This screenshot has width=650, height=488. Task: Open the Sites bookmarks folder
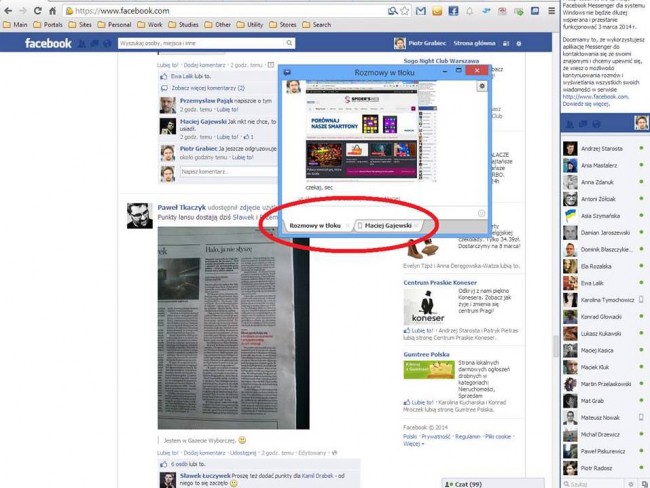click(x=80, y=25)
